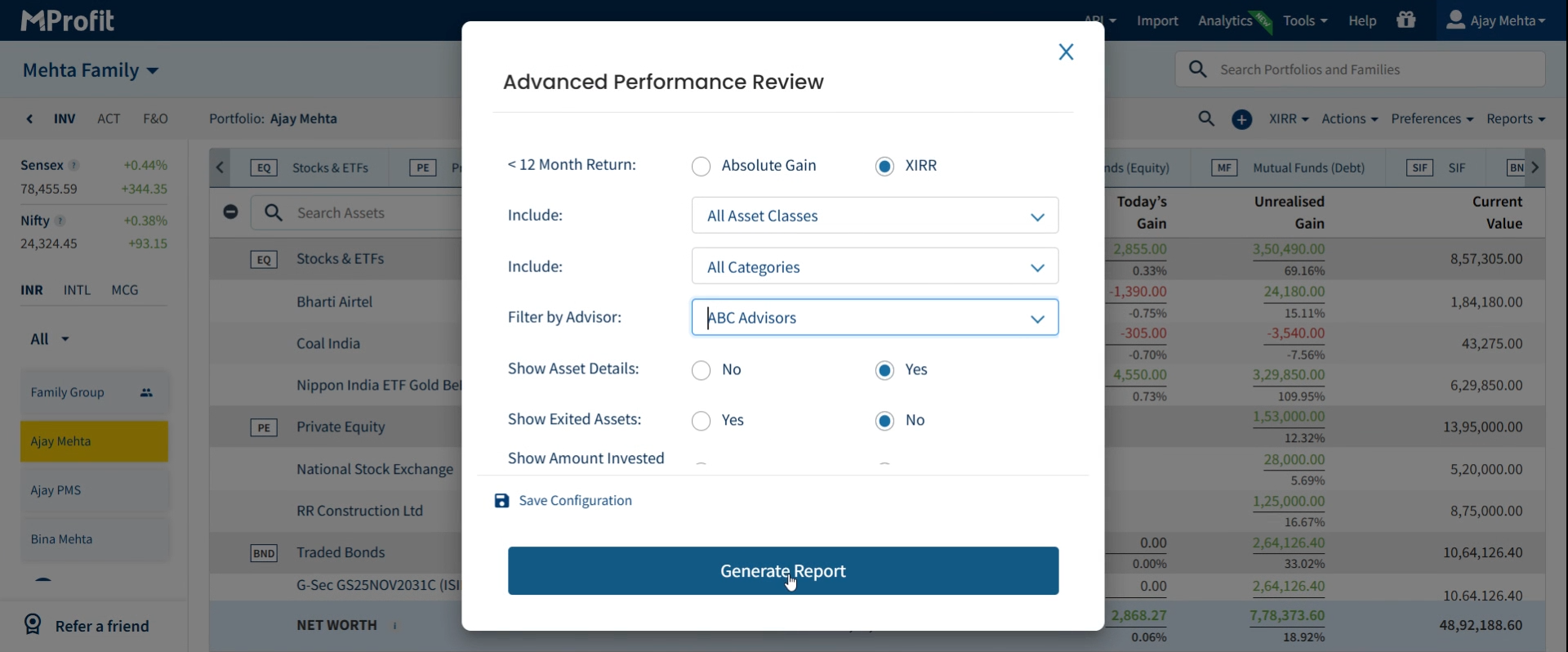This screenshot has height=652, width=1568.
Task: Open the Mutual Funds (Debt) asset tab
Action: point(1289,168)
